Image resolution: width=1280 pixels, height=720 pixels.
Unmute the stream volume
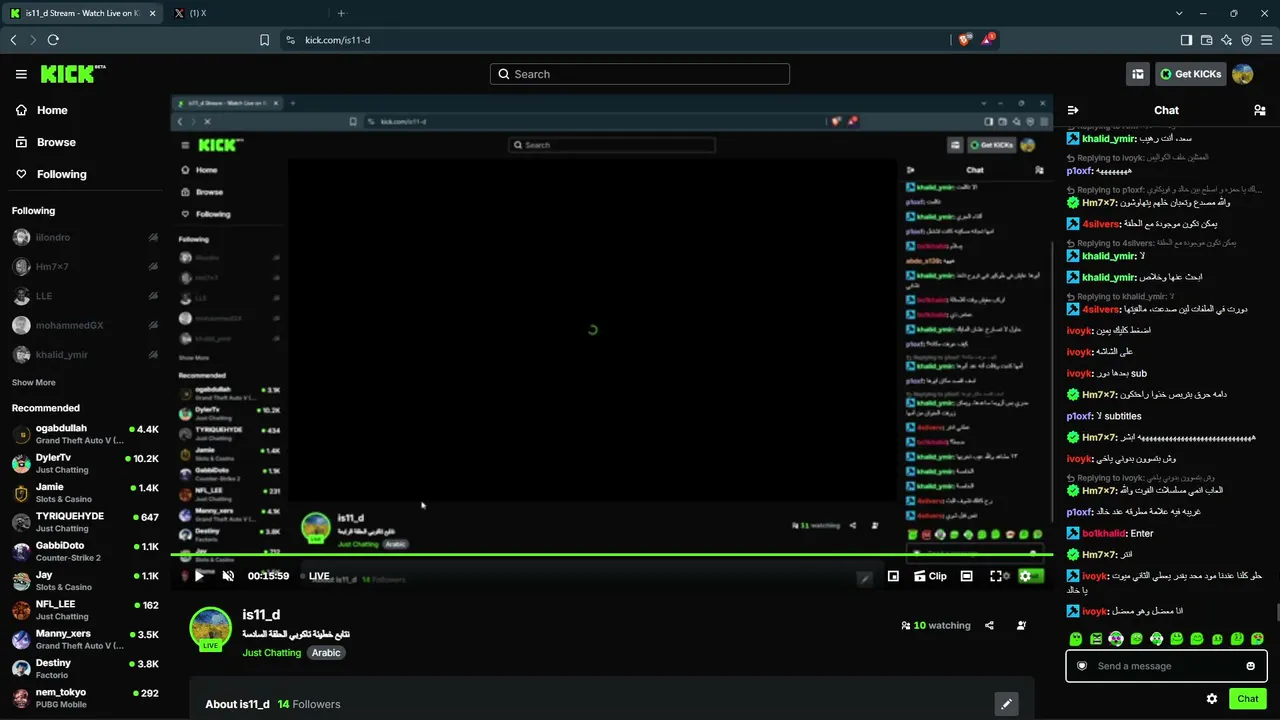pos(228,576)
